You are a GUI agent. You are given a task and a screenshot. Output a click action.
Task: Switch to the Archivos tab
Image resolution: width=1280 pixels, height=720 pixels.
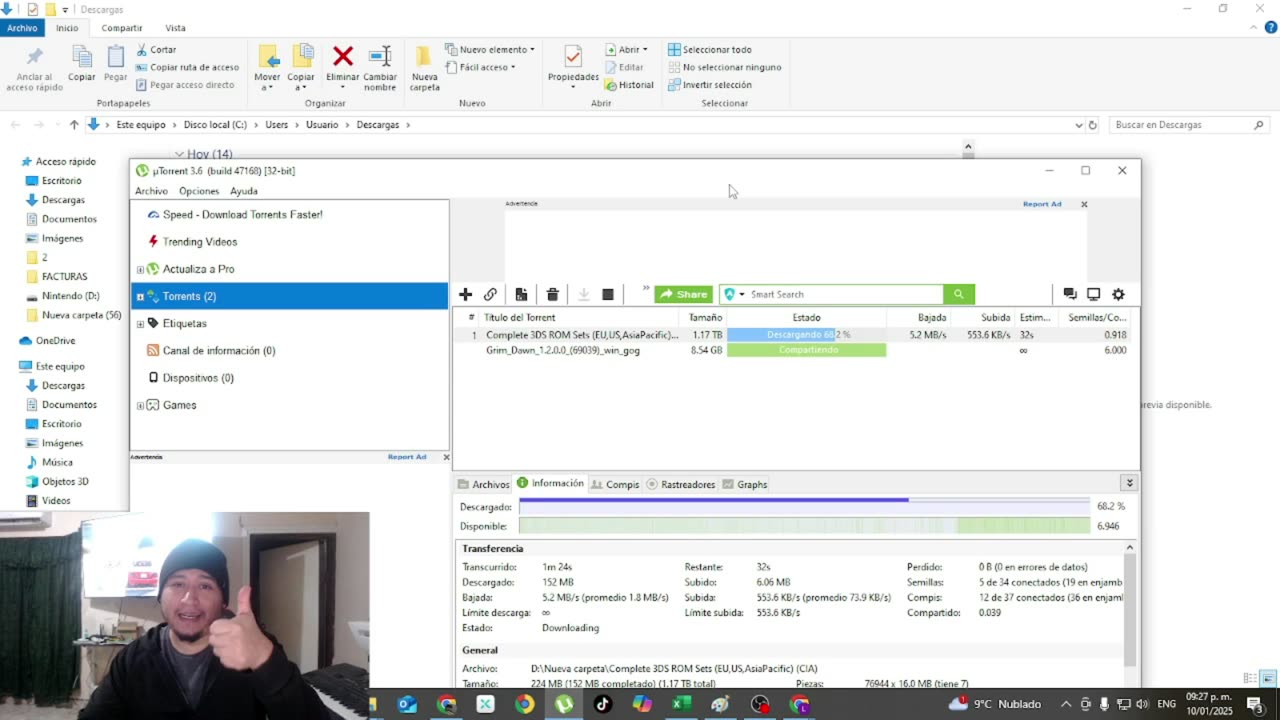484,484
